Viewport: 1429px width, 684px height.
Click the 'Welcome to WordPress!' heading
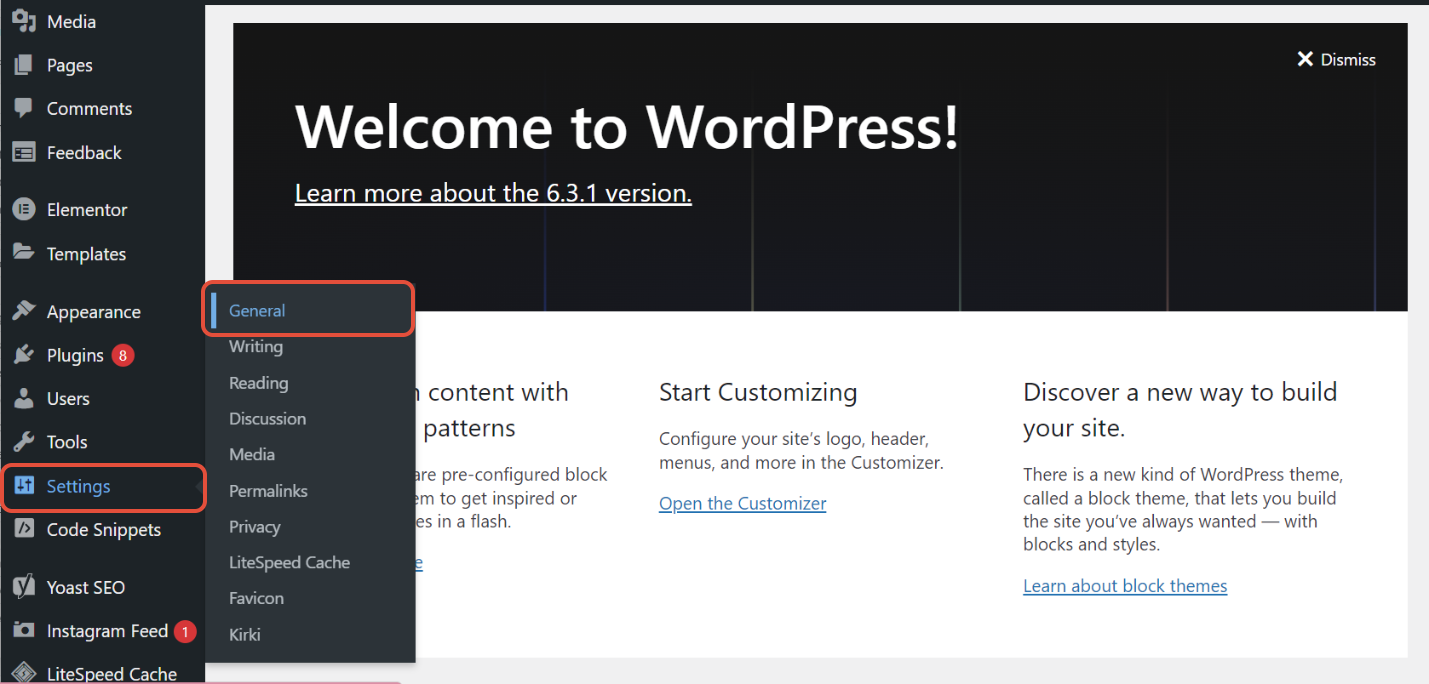(x=627, y=127)
